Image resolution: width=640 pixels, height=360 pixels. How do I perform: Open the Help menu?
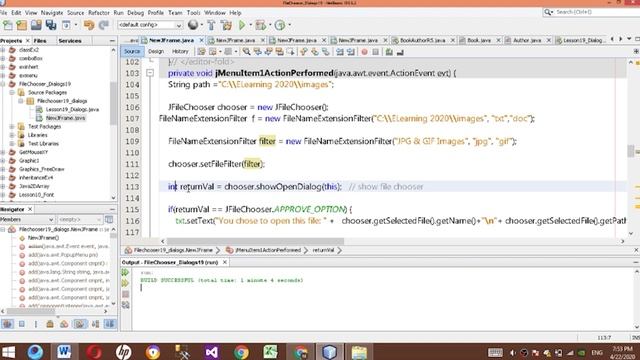pyautogui.click(x=235, y=13)
